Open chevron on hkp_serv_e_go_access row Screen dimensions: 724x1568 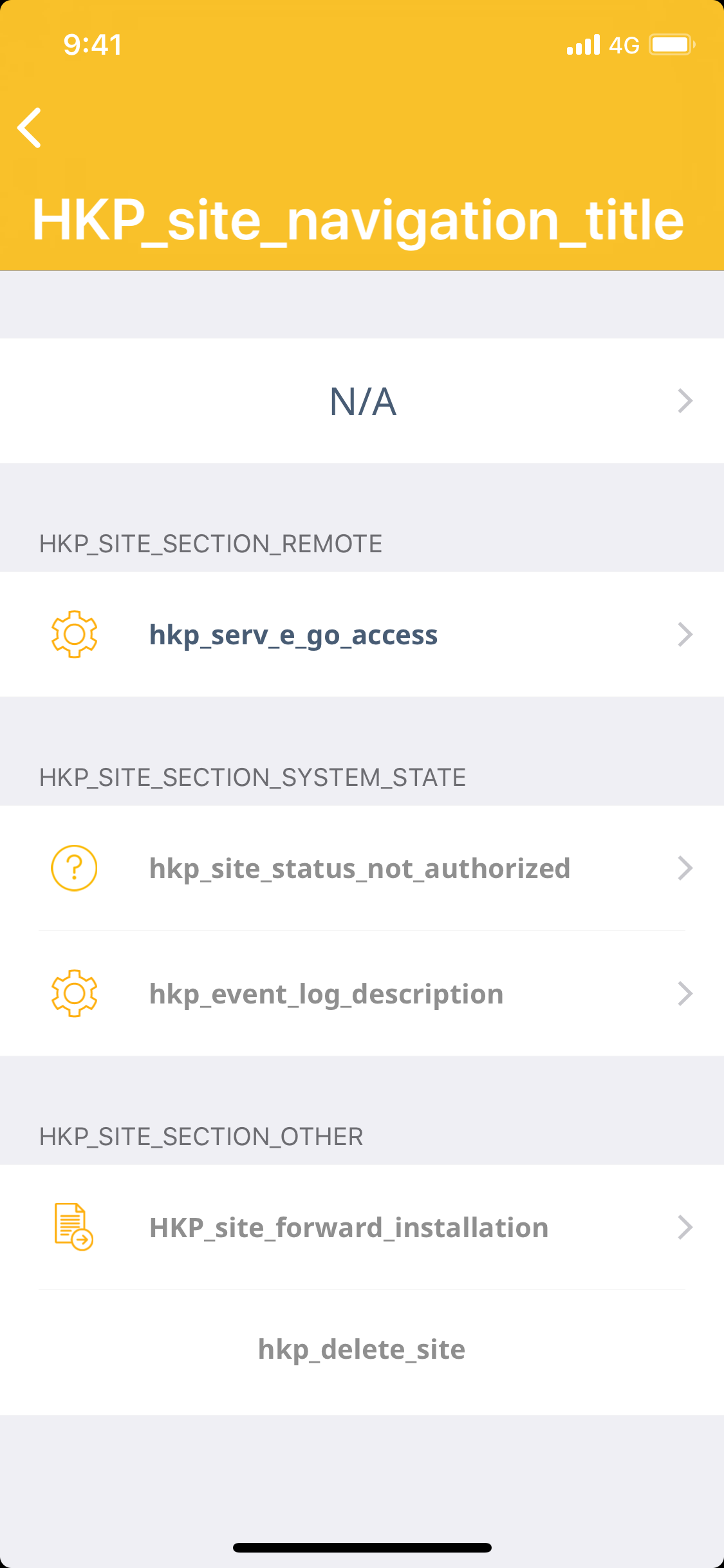(x=685, y=635)
